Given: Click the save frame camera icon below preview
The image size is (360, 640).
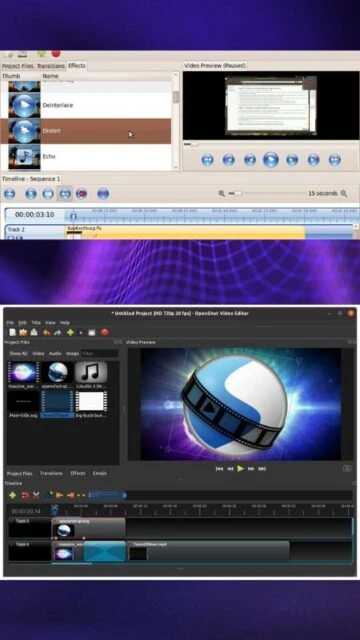Looking at the screenshot, I should point(347,469).
